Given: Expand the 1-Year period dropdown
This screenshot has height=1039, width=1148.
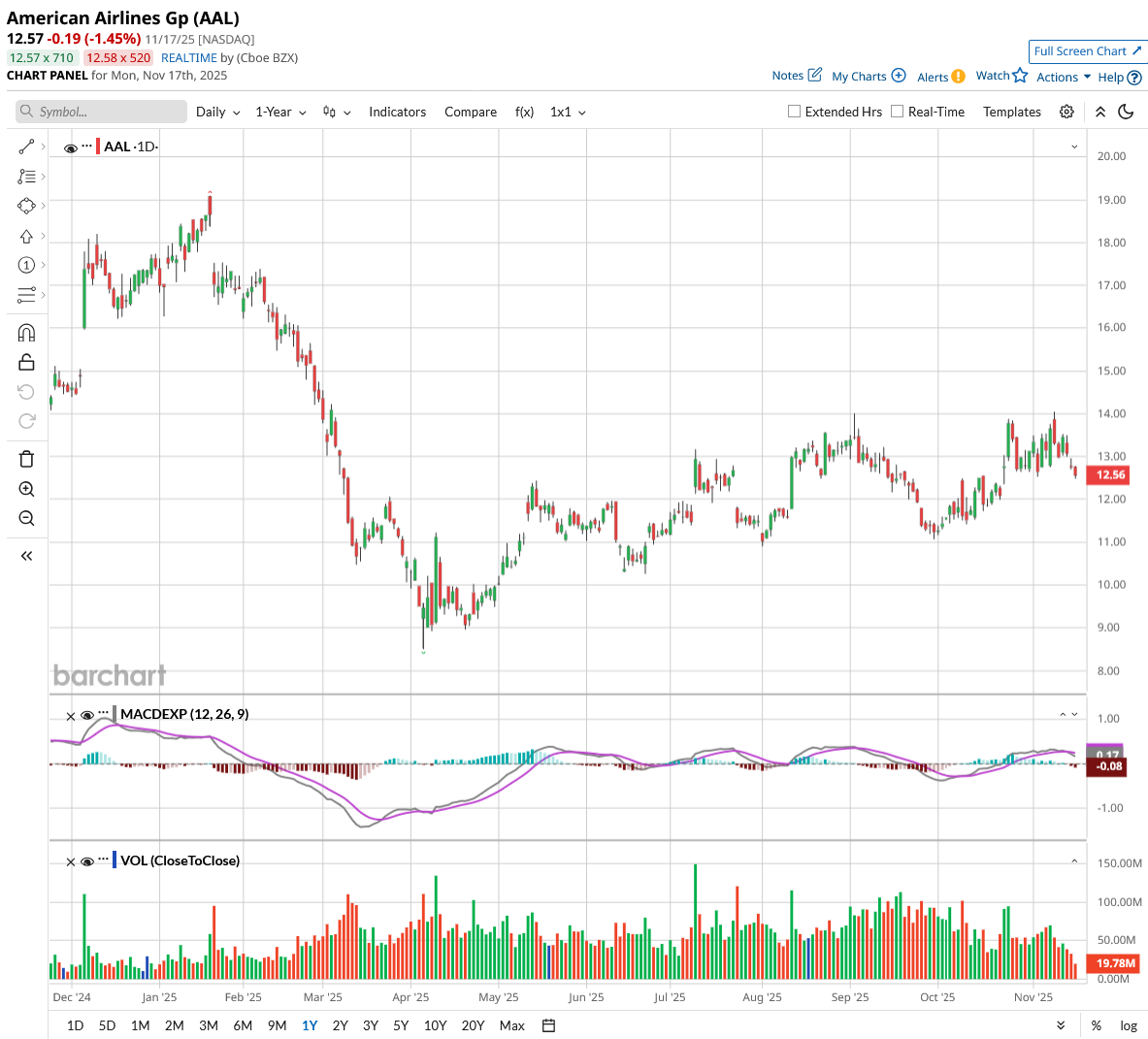Looking at the screenshot, I should click(x=280, y=112).
